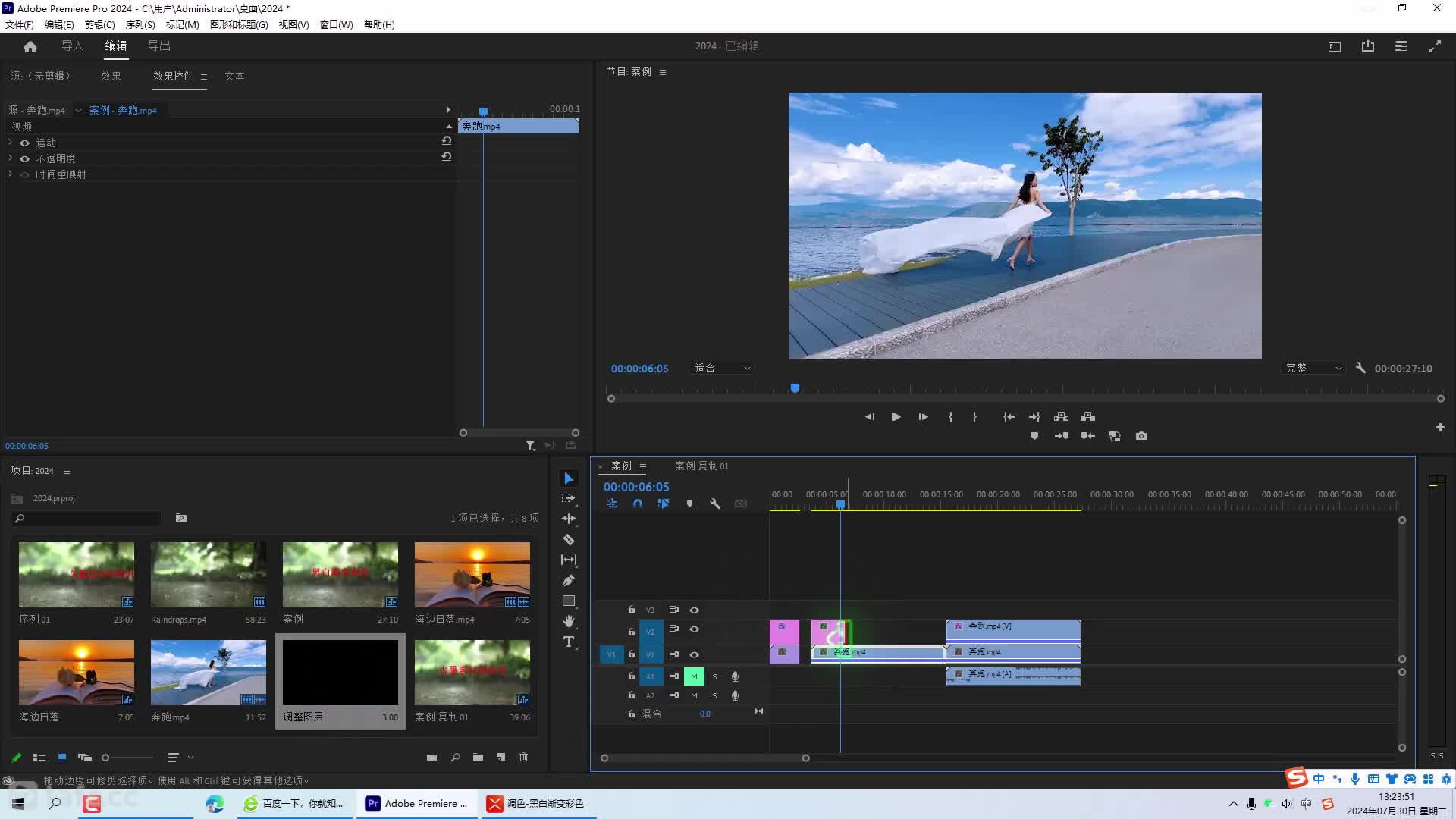Select the Type tool
Screen dimensions: 1456x819
[569, 642]
